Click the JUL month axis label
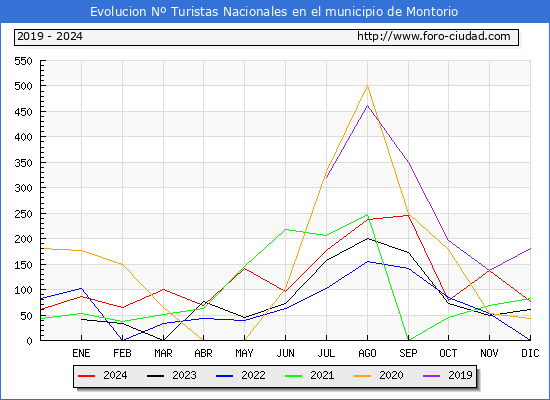550x400 pixels. click(x=327, y=353)
